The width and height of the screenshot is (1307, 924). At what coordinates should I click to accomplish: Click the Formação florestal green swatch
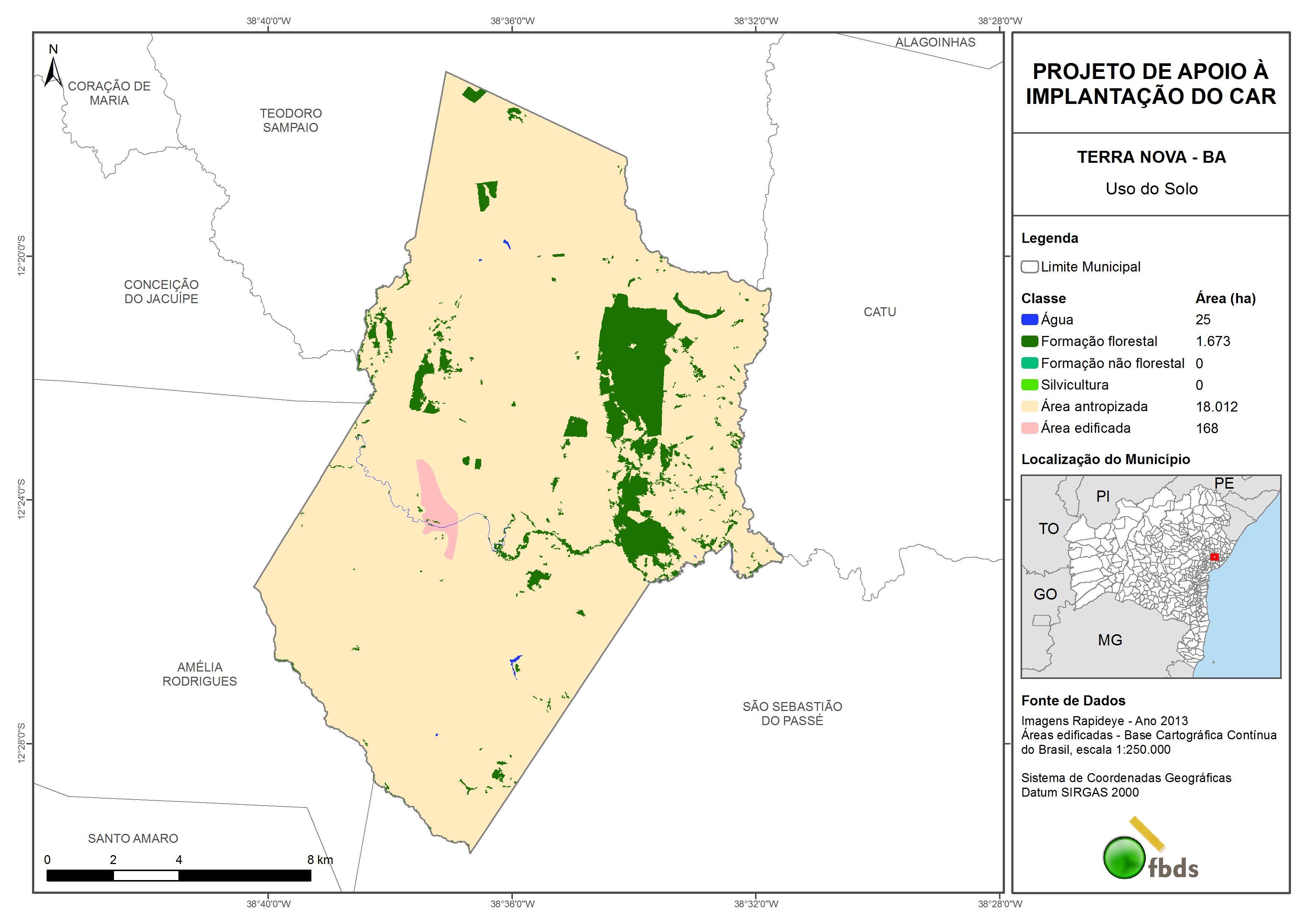click(x=1029, y=341)
